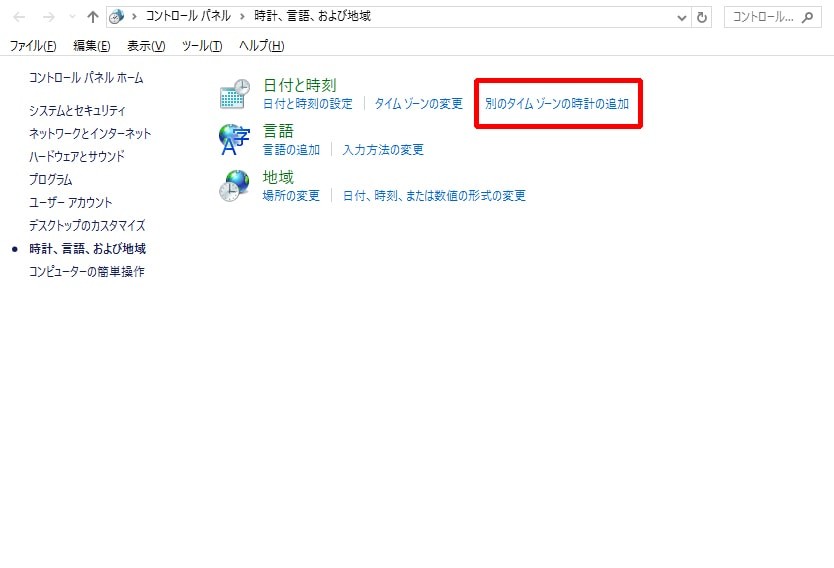834x568 pixels.
Task: Click 言語の追加
Action: [x=291, y=149]
